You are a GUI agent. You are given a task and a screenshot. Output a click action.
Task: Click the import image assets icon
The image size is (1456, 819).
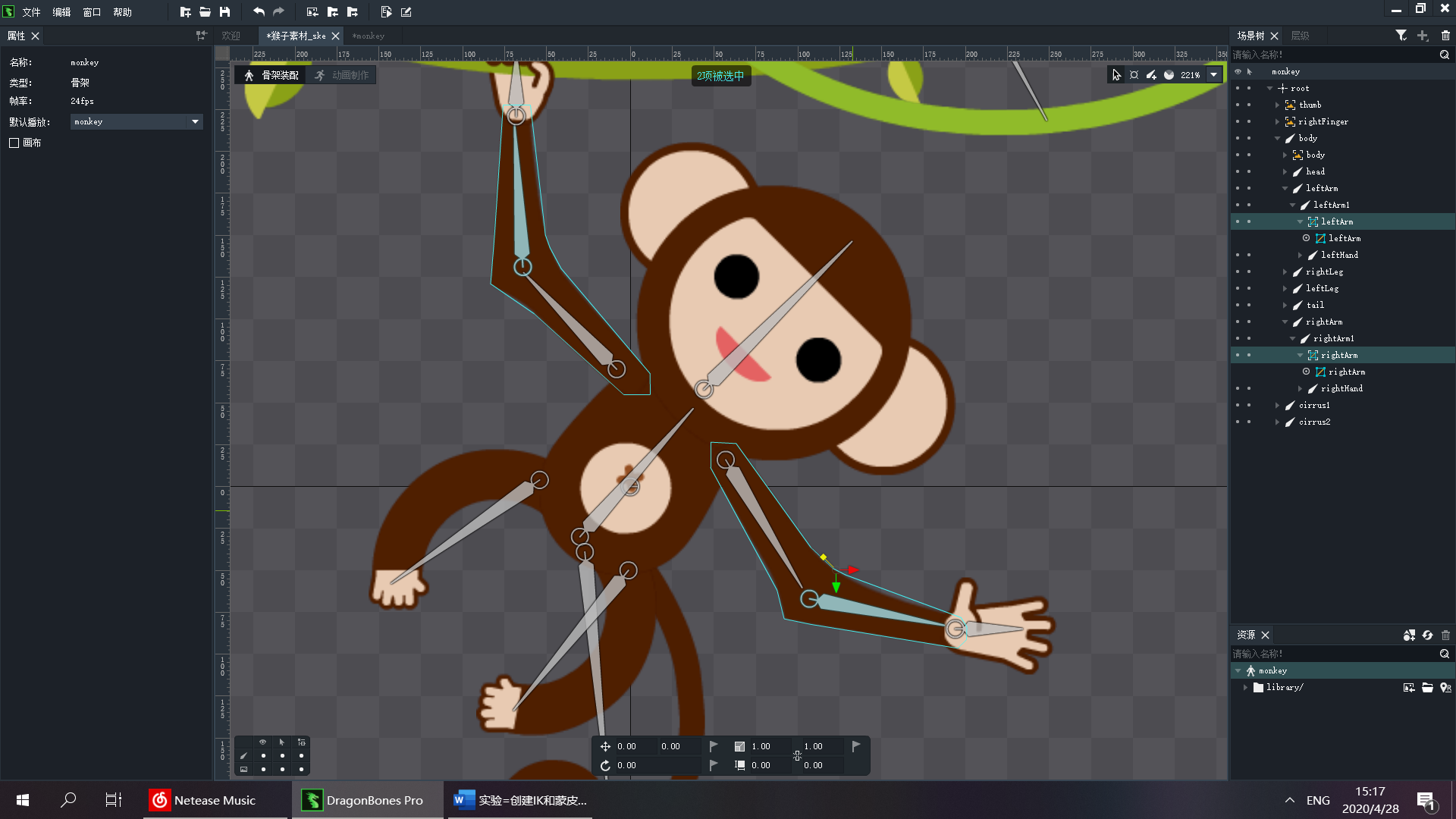pos(312,11)
